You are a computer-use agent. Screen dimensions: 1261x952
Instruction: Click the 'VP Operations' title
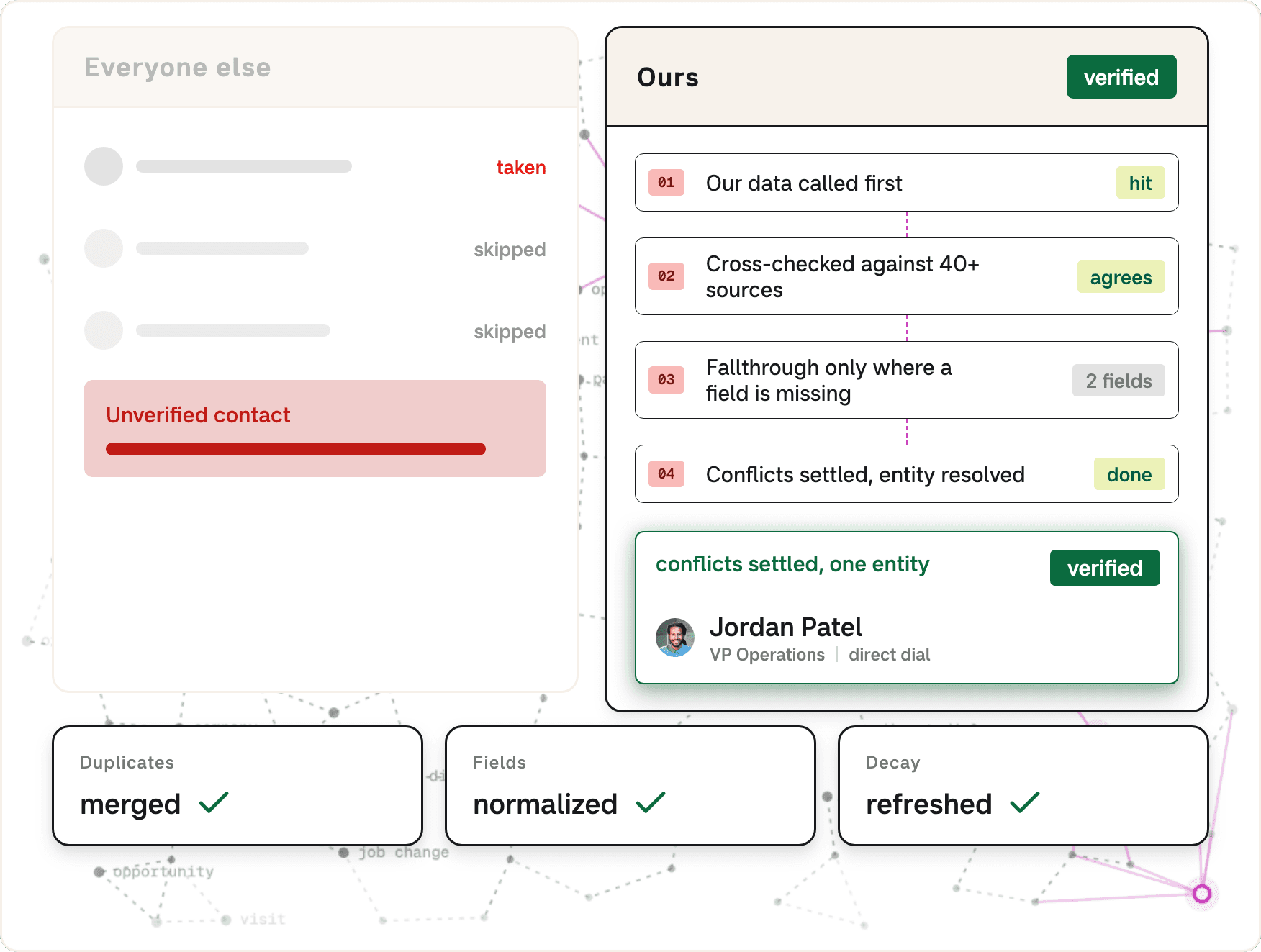tap(767, 655)
